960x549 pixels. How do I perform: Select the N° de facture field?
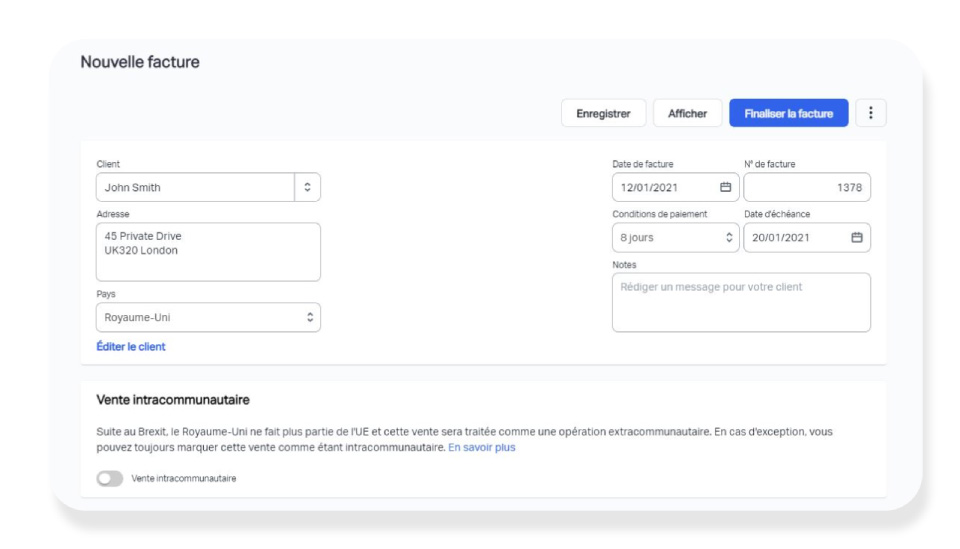[807, 187]
